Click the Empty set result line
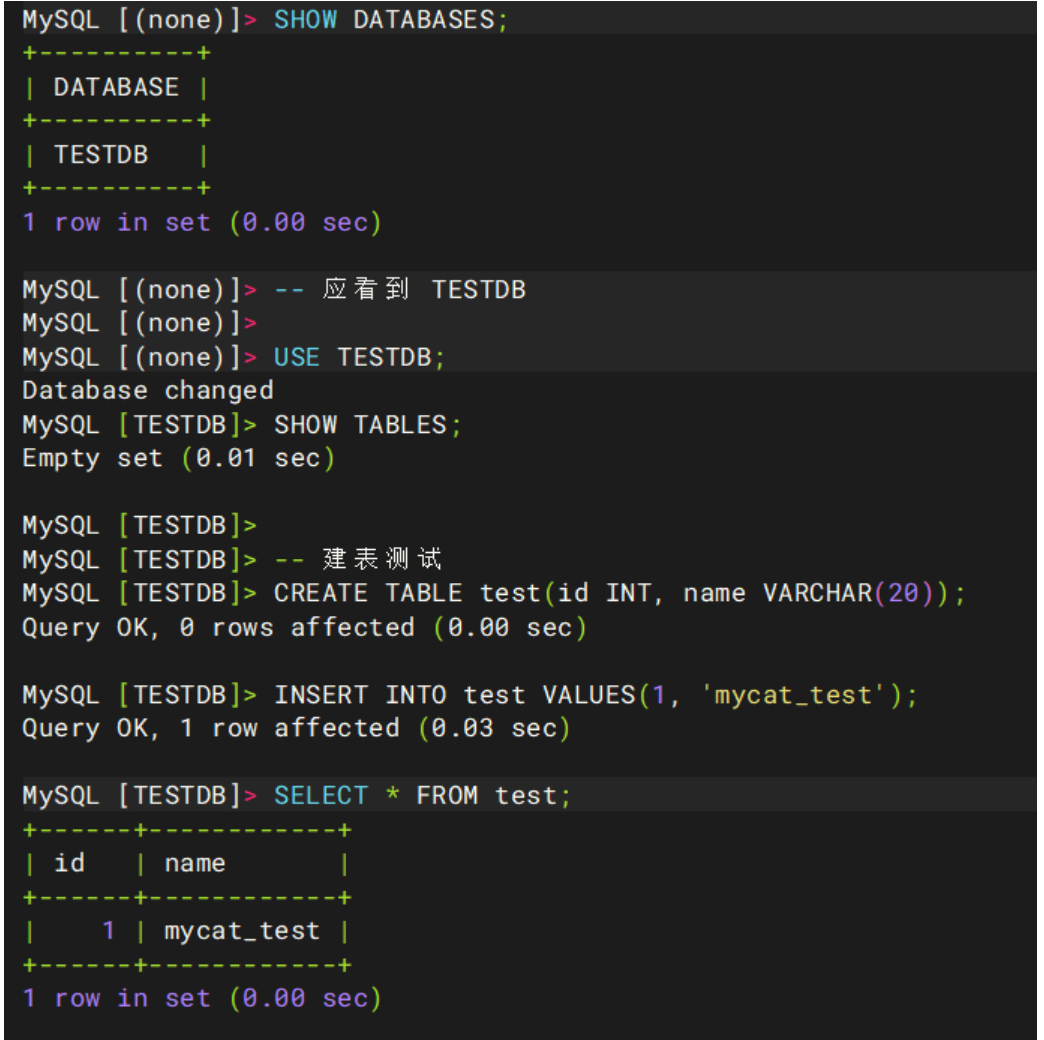This screenshot has width=1044, height=1040. [x=178, y=459]
